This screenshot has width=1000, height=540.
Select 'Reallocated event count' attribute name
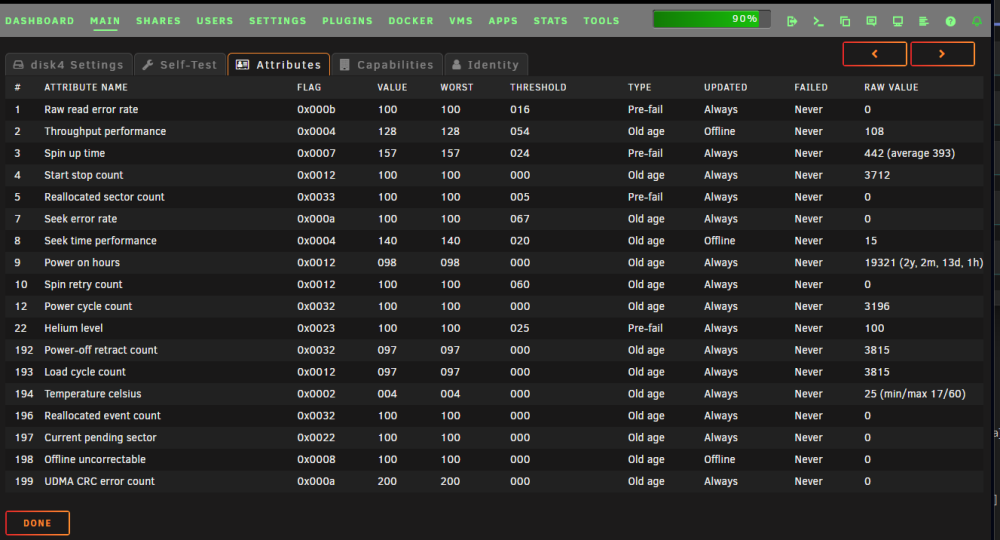click(102, 416)
